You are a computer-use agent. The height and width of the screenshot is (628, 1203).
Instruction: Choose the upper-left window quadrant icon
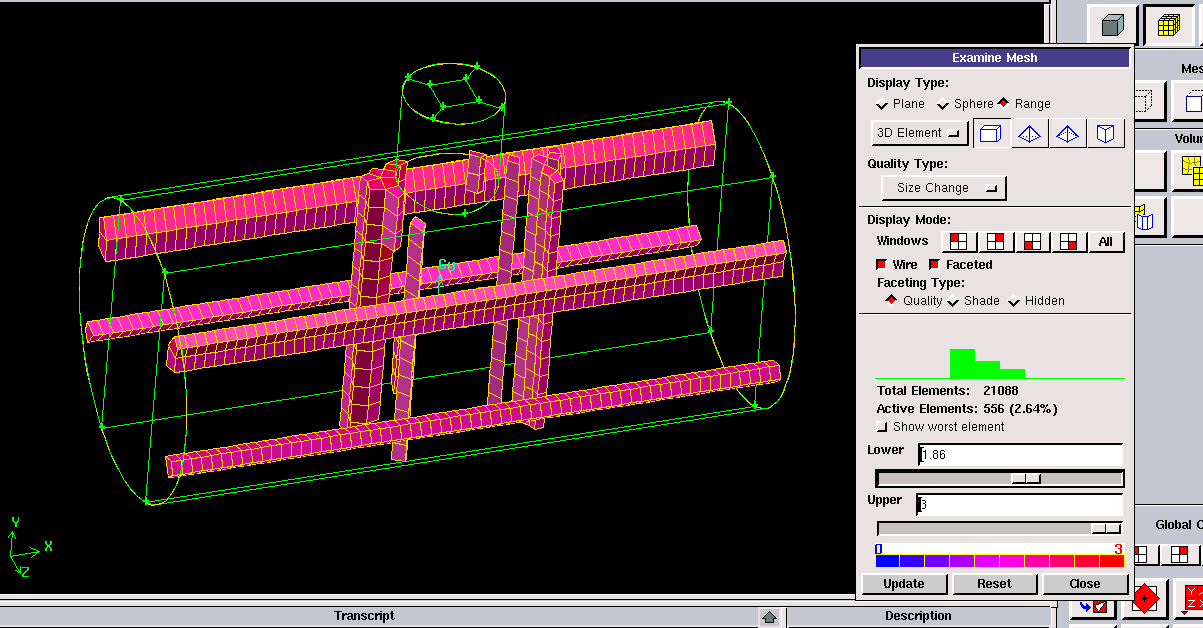(959, 242)
